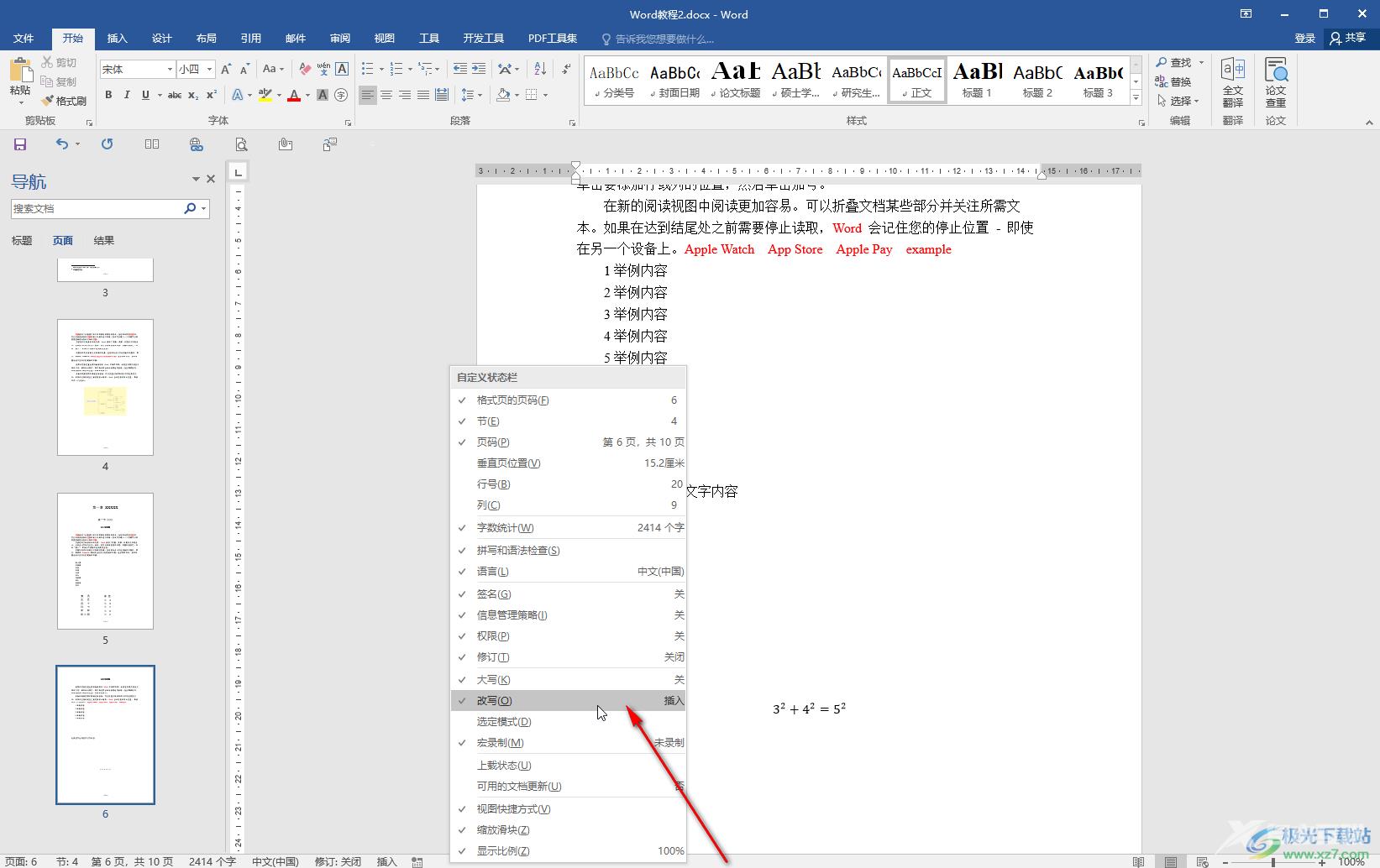Click the Clear formatting icon

305,69
